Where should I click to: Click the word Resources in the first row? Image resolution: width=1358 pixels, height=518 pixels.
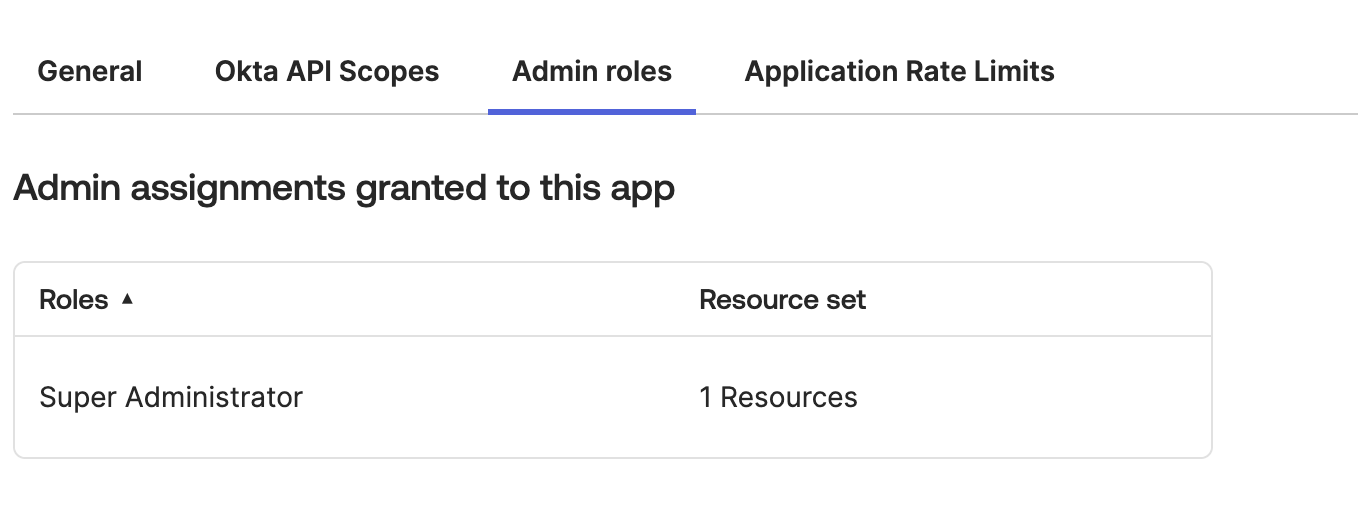[x=789, y=397]
